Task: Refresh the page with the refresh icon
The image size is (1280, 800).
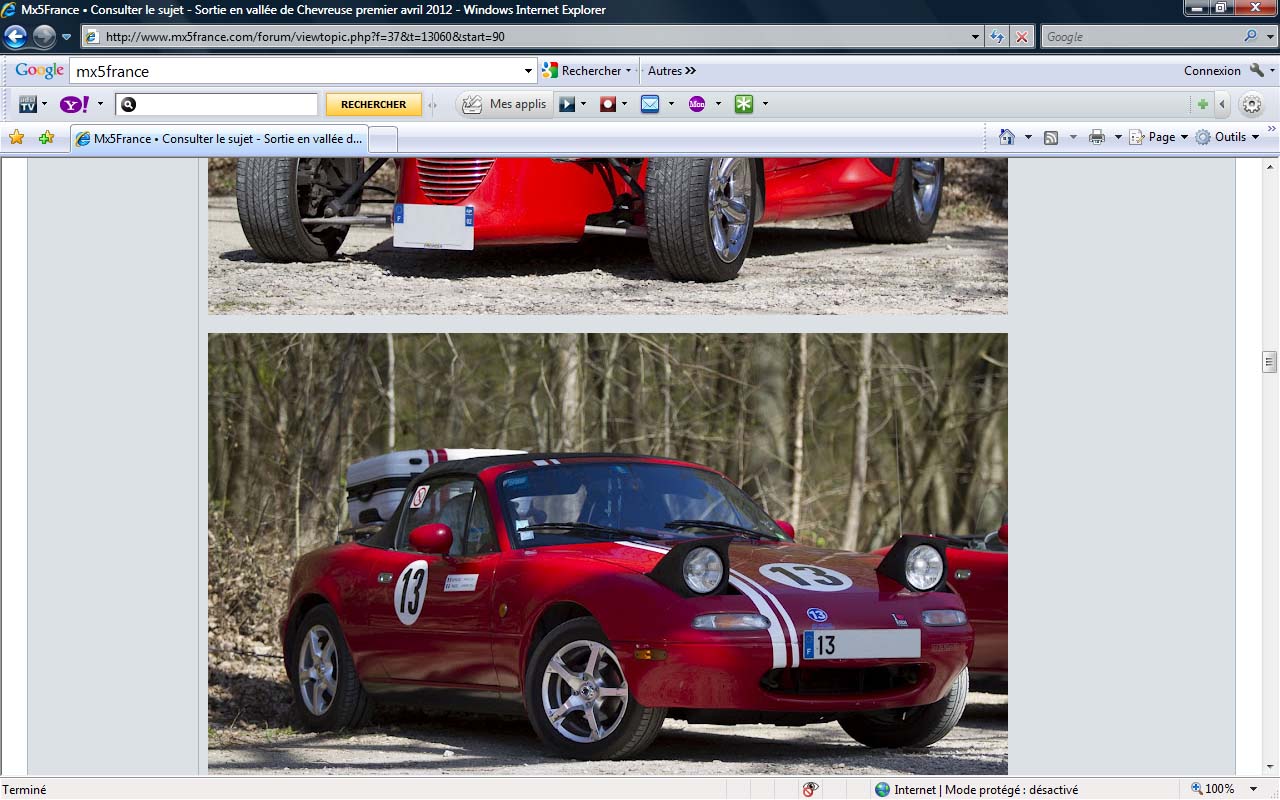Action: pyautogui.click(x=997, y=37)
